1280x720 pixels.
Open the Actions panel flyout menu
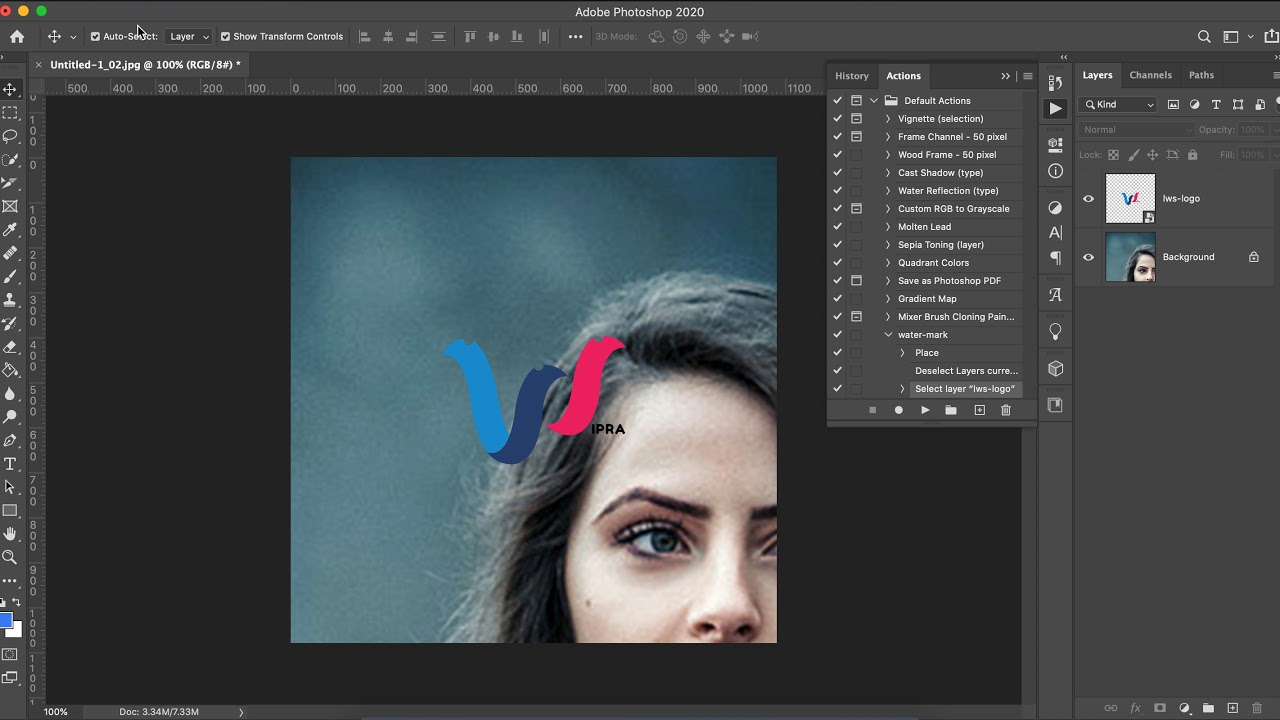(x=1027, y=76)
